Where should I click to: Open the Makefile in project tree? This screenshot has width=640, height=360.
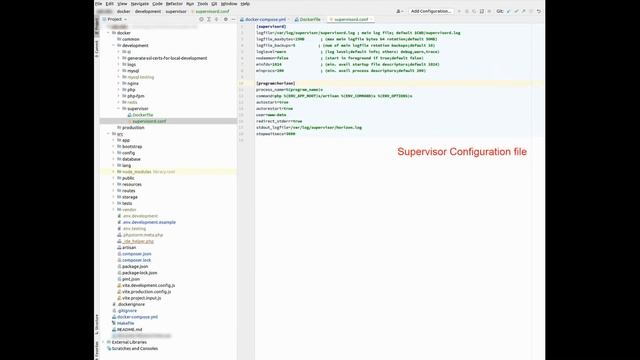[125, 323]
